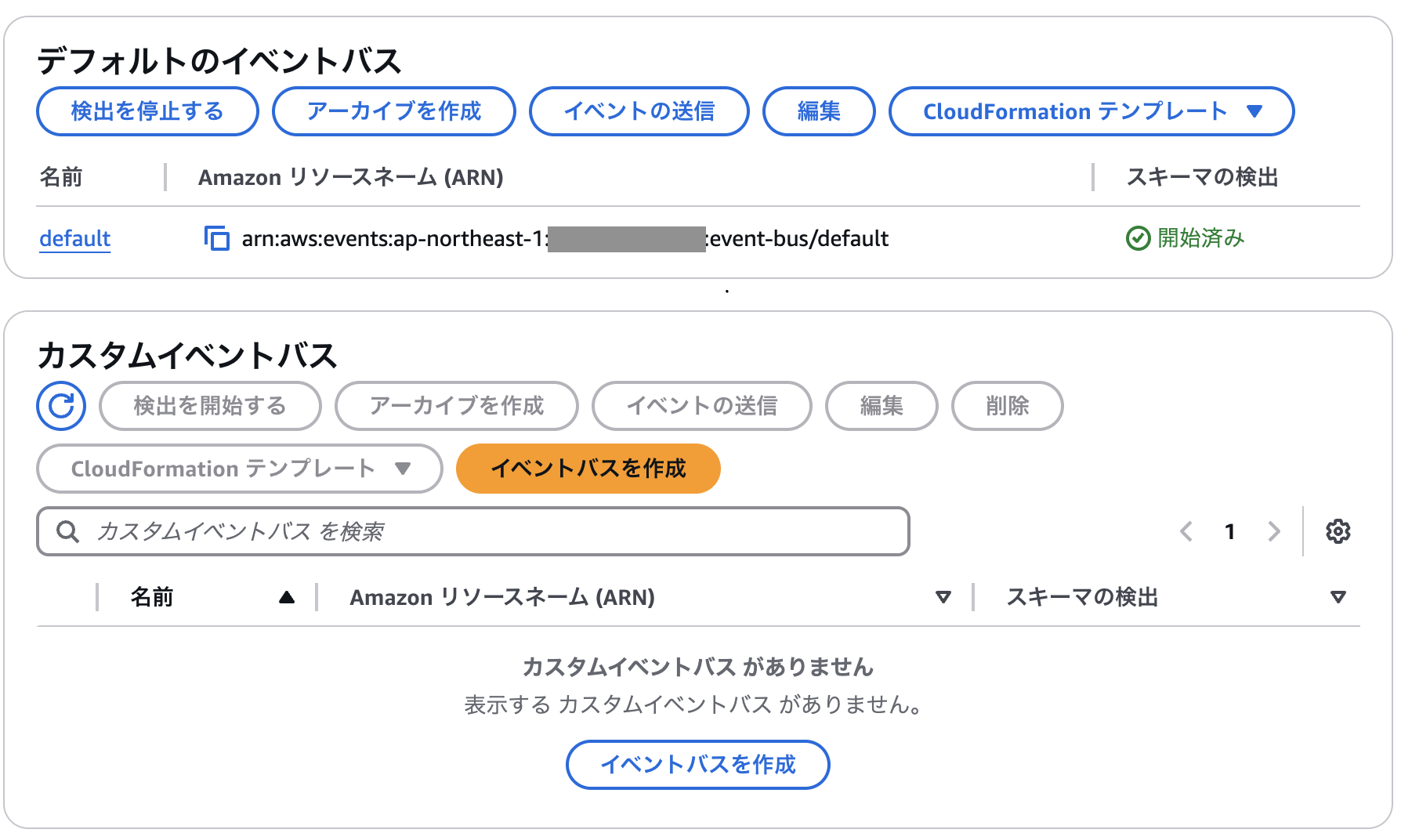Refresh the custom event bus list
The height and width of the screenshot is (840, 1401).
coord(60,406)
